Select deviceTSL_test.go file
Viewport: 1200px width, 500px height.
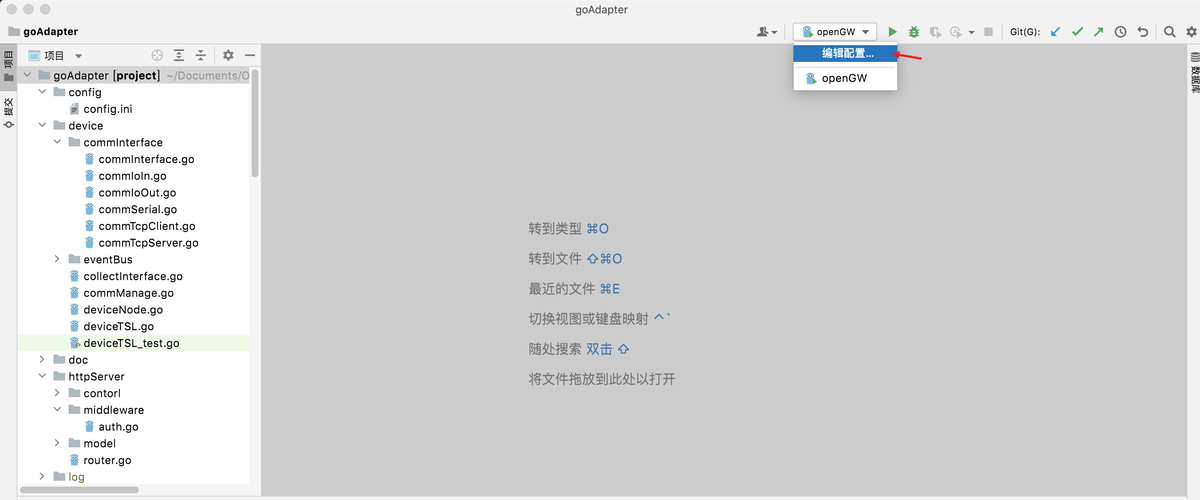tap(124, 343)
